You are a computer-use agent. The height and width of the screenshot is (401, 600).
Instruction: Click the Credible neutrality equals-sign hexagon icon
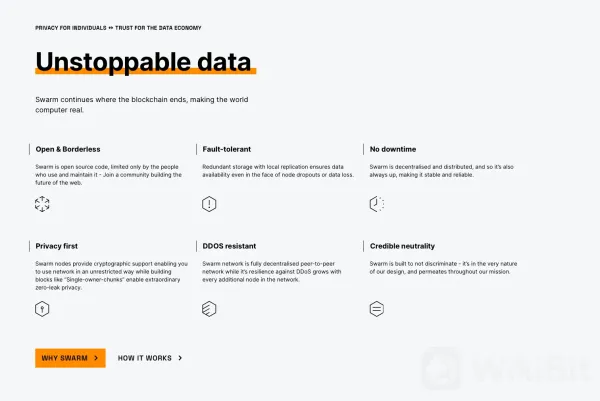[x=377, y=309]
